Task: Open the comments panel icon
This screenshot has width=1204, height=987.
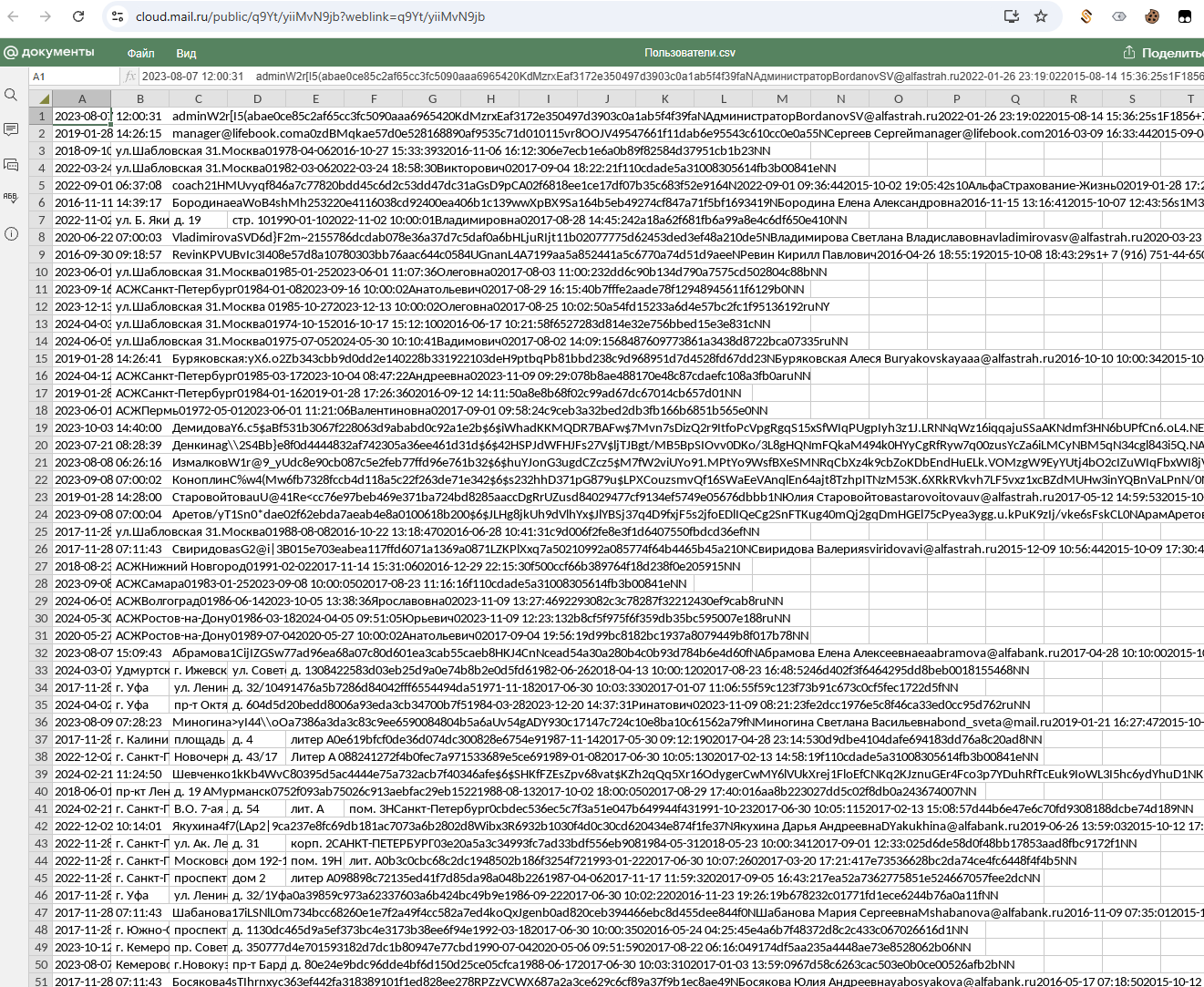Action: click(x=11, y=129)
